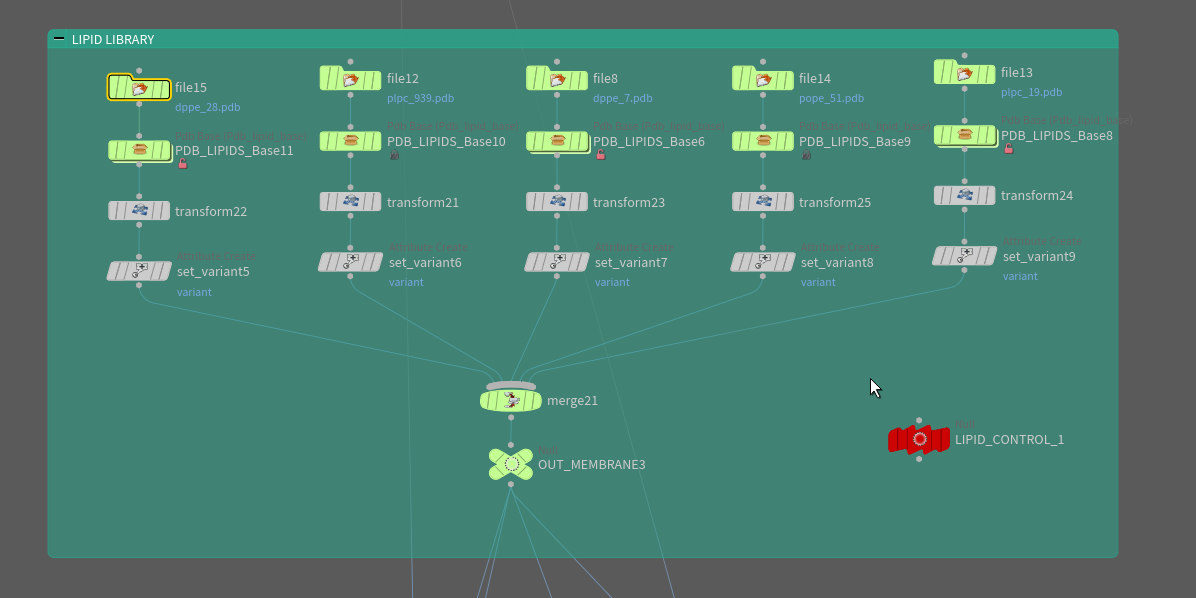Image resolution: width=1196 pixels, height=598 pixels.
Task: Select the transform22 node
Action: click(139, 211)
